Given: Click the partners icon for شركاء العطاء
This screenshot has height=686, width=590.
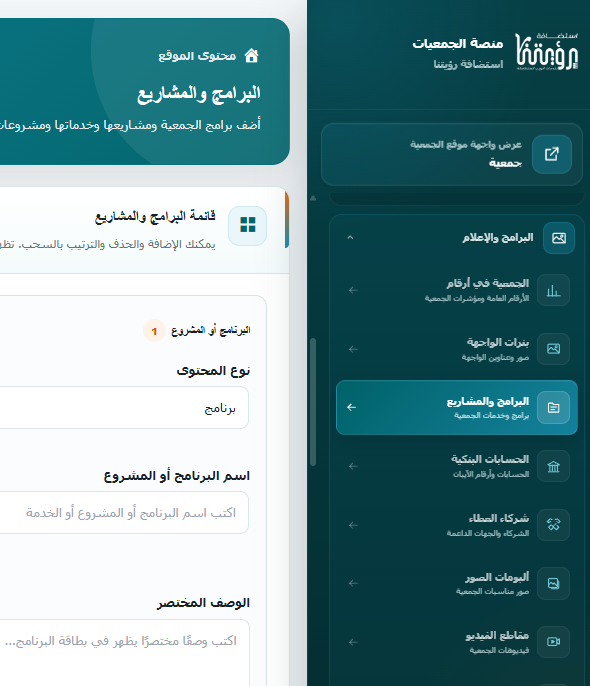Looking at the screenshot, I should pos(553,525).
